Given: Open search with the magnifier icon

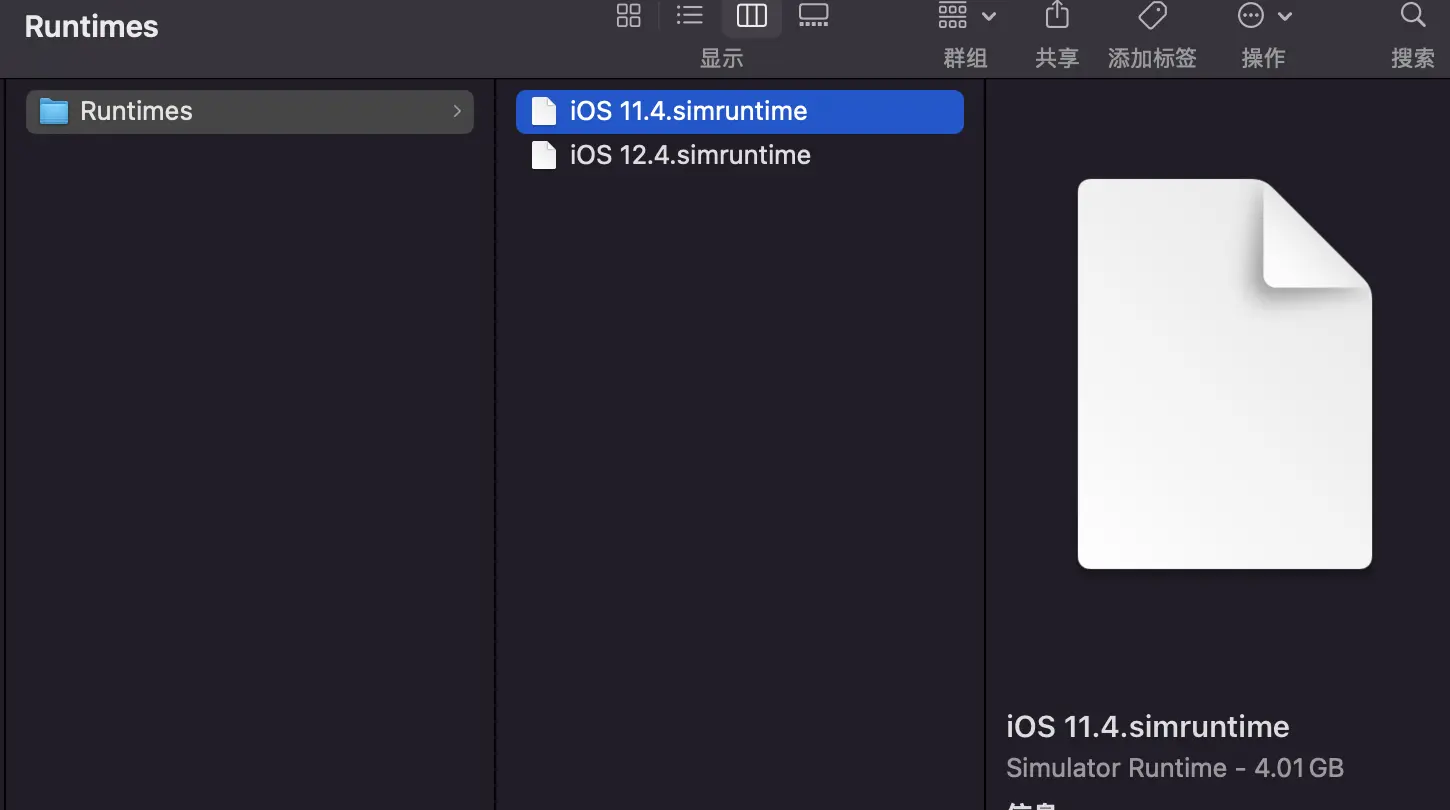Looking at the screenshot, I should click(1412, 15).
